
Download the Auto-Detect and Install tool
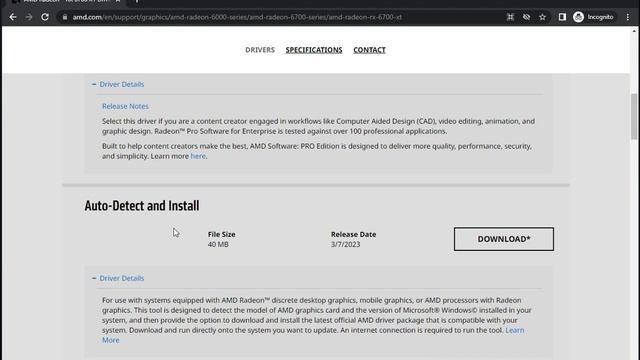click(504, 239)
